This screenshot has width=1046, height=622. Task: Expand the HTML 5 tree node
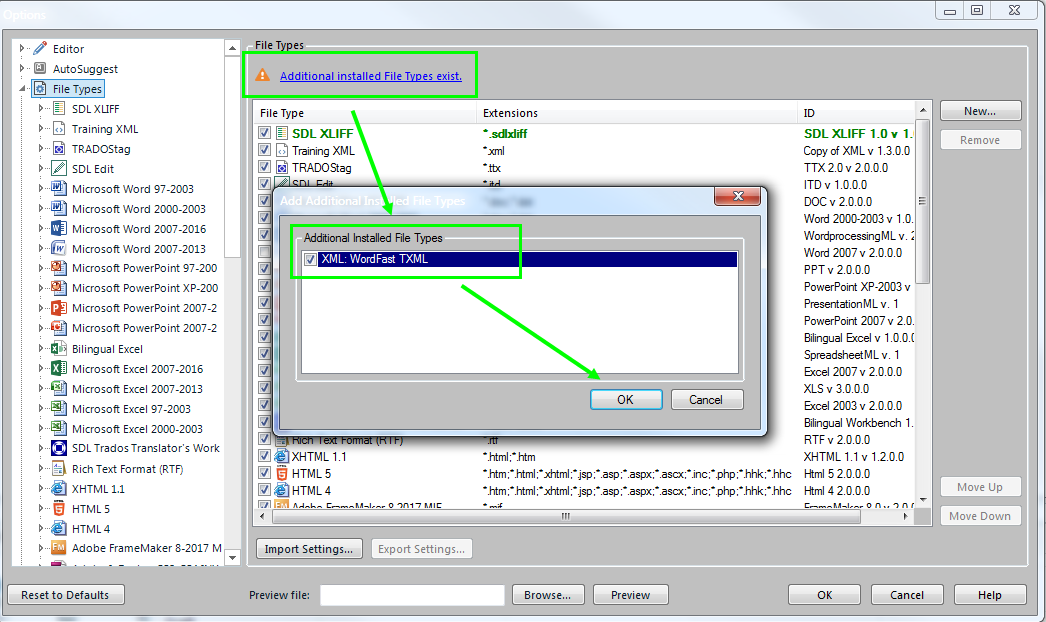[41, 509]
